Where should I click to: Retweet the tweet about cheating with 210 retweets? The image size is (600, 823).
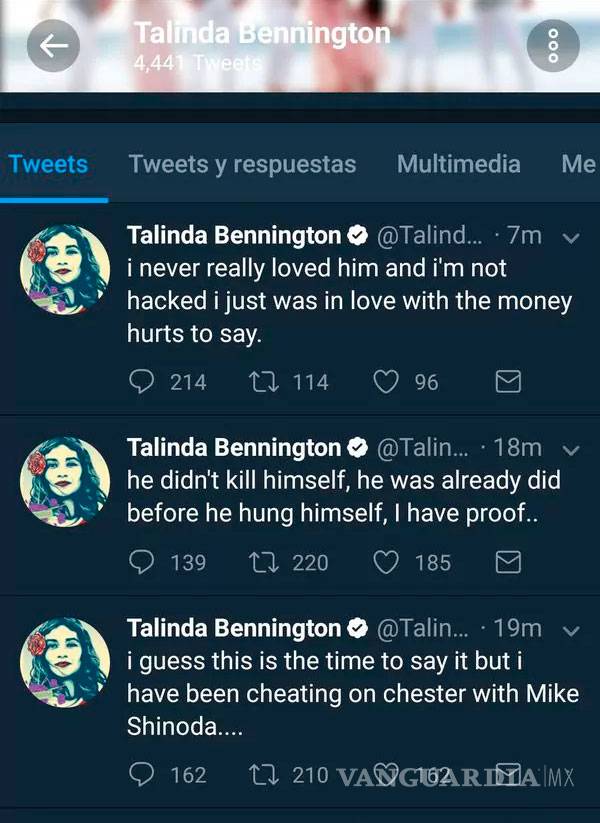click(x=264, y=774)
